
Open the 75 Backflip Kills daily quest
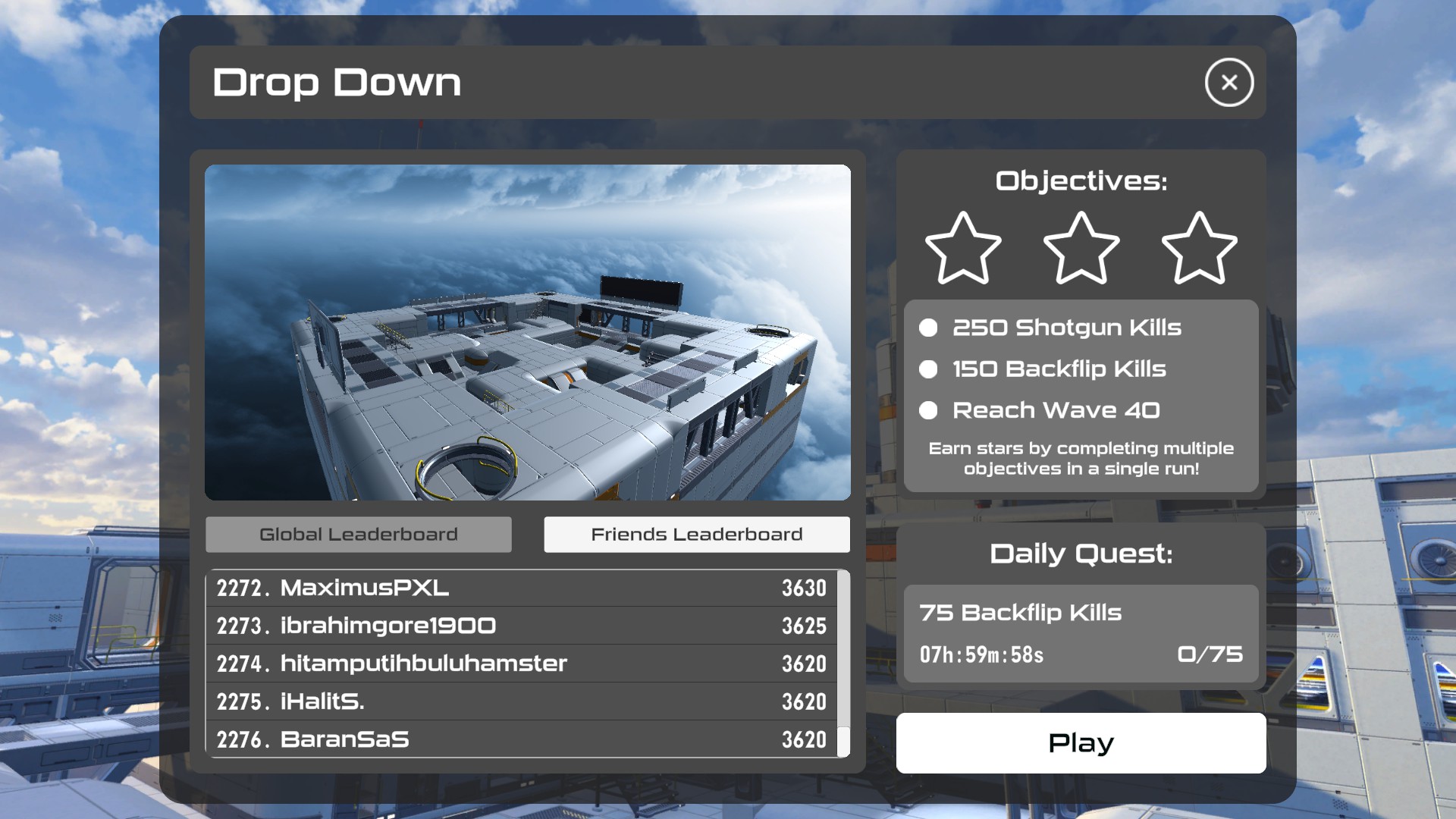(1019, 613)
